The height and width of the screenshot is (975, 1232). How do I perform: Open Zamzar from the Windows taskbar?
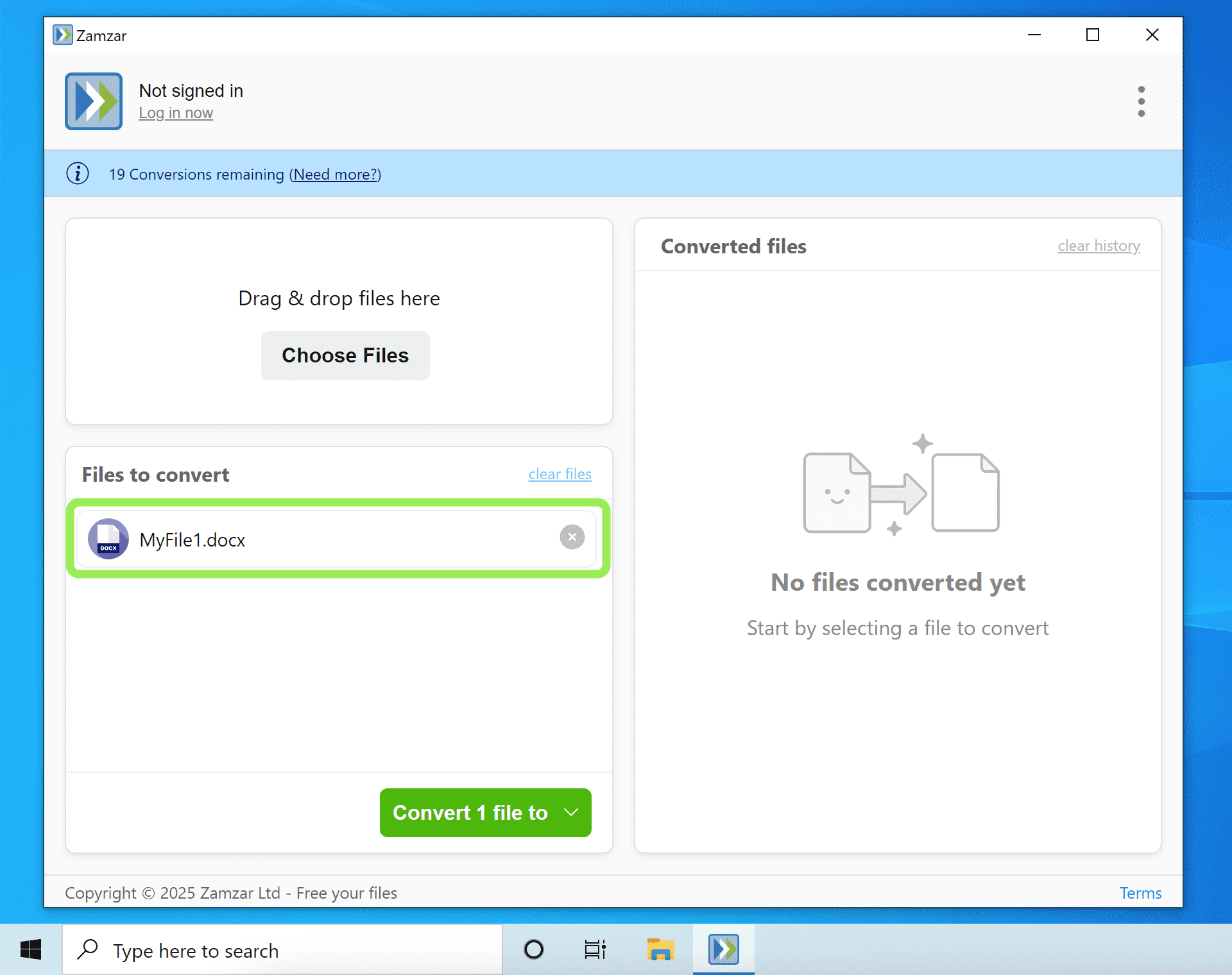point(723,949)
